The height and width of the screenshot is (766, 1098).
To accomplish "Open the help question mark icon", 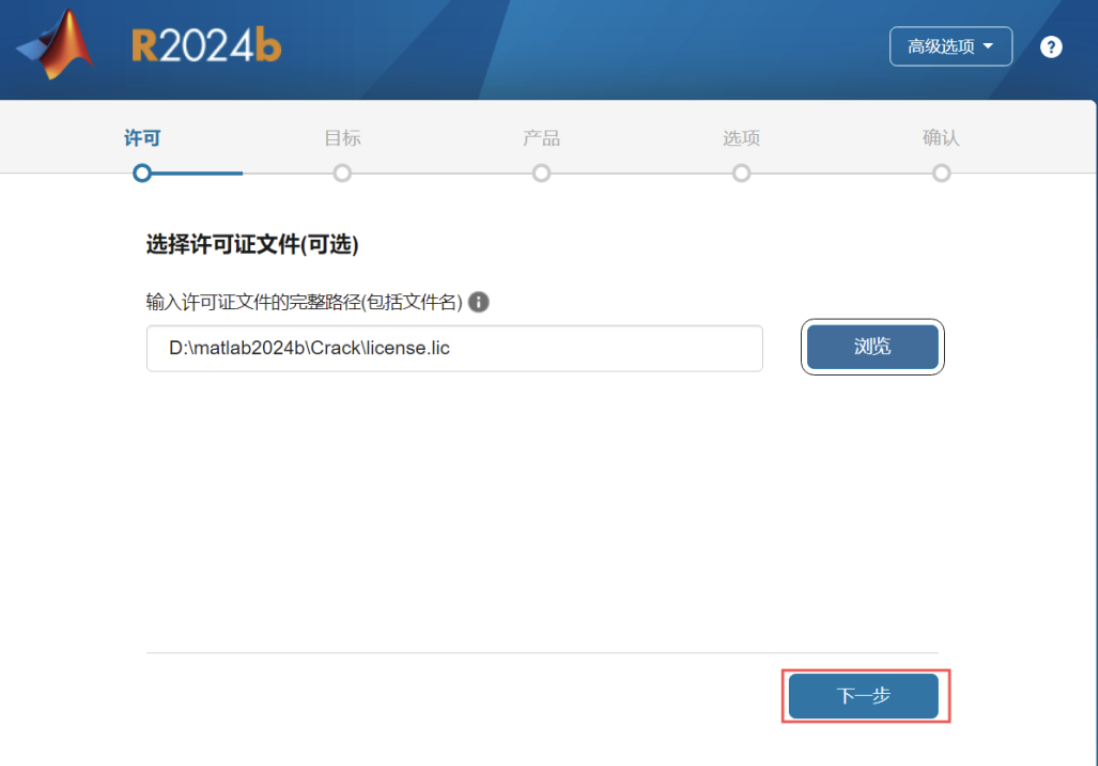I will coord(1050,47).
